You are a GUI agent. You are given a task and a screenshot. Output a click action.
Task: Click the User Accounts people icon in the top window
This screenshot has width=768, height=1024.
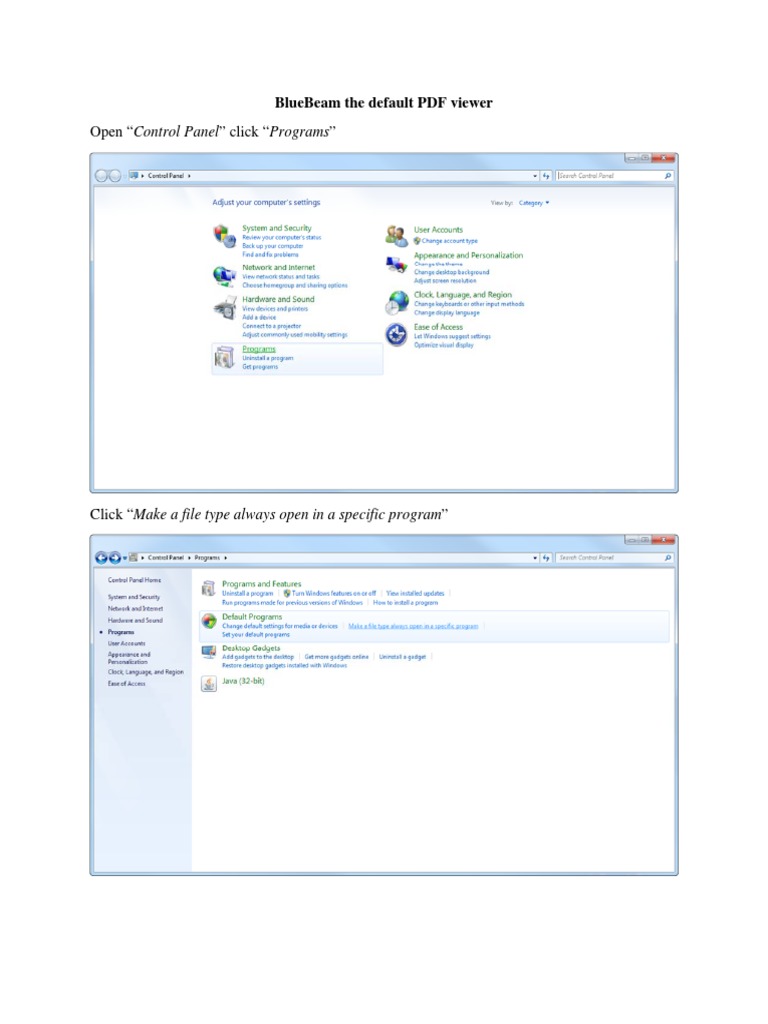click(x=396, y=236)
